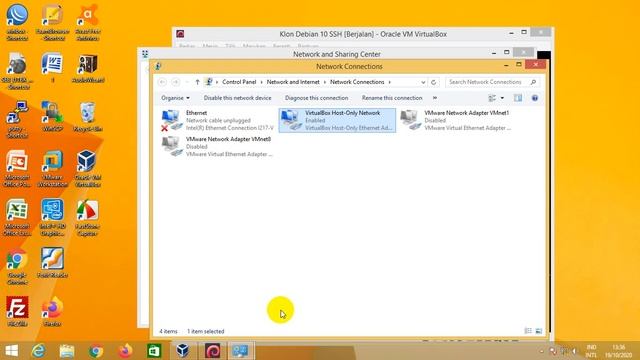
Task: Launch FastStone Capture from desktop
Action: 87,217
